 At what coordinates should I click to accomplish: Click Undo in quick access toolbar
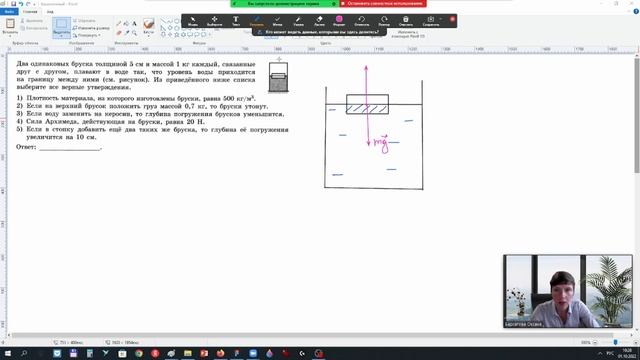pos(21,4)
